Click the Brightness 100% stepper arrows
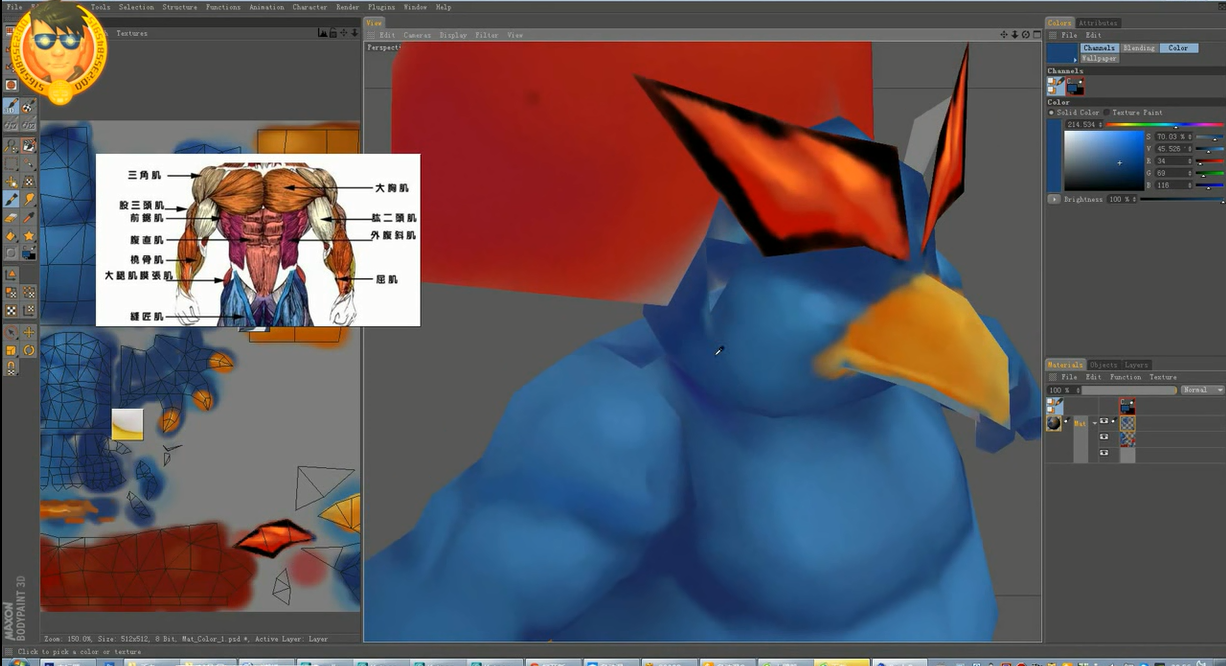 (1134, 200)
